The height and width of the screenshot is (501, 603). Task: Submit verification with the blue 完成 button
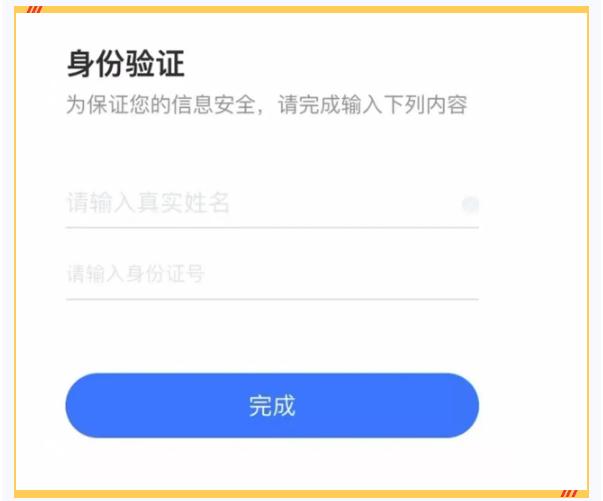(x=272, y=405)
